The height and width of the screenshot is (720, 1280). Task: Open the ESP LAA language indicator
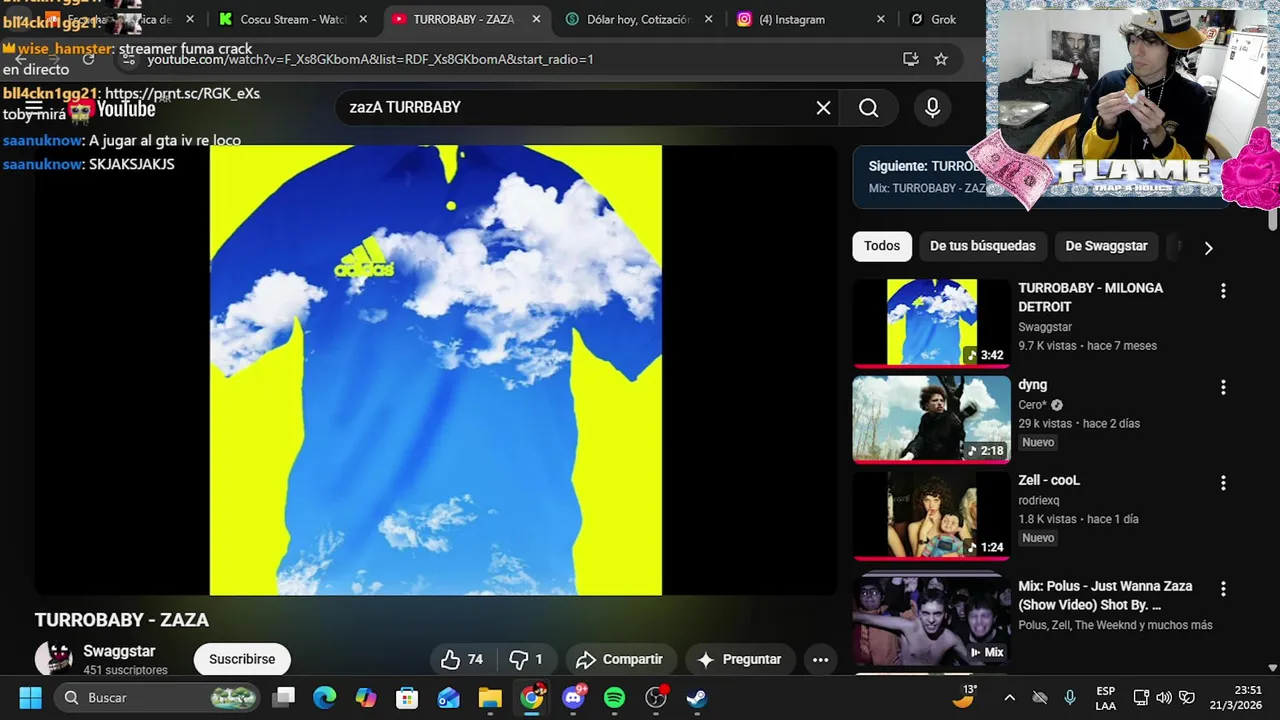click(x=1105, y=697)
